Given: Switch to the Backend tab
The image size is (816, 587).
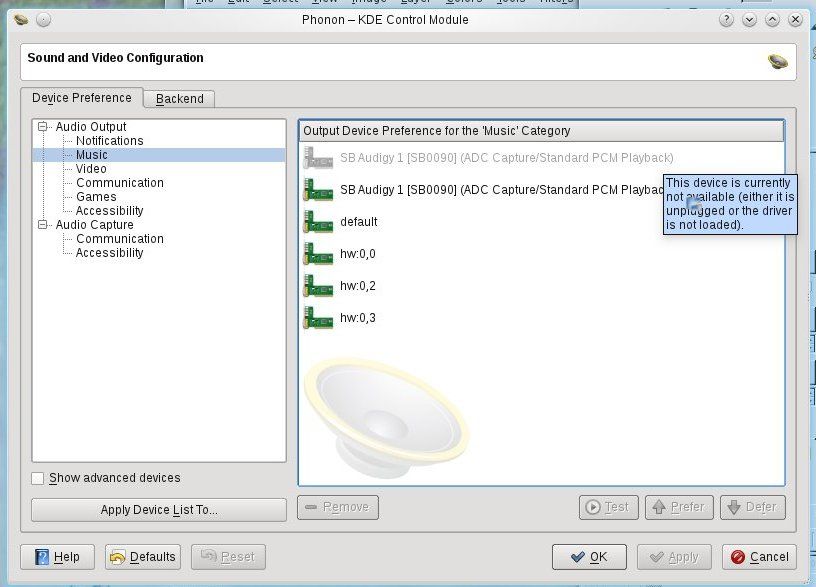Looking at the screenshot, I should (x=180, y=99).
